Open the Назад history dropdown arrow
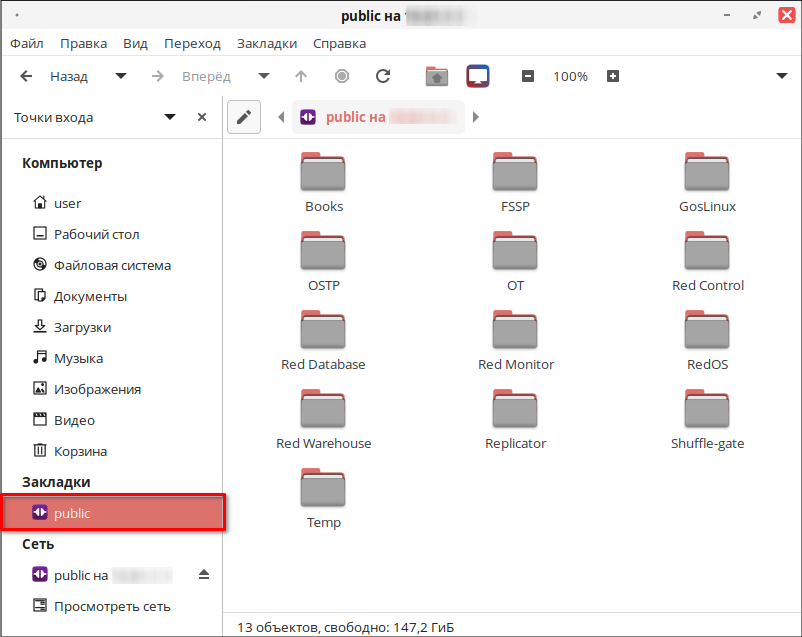This screenshot has width=802, height=637. [121, 76]
